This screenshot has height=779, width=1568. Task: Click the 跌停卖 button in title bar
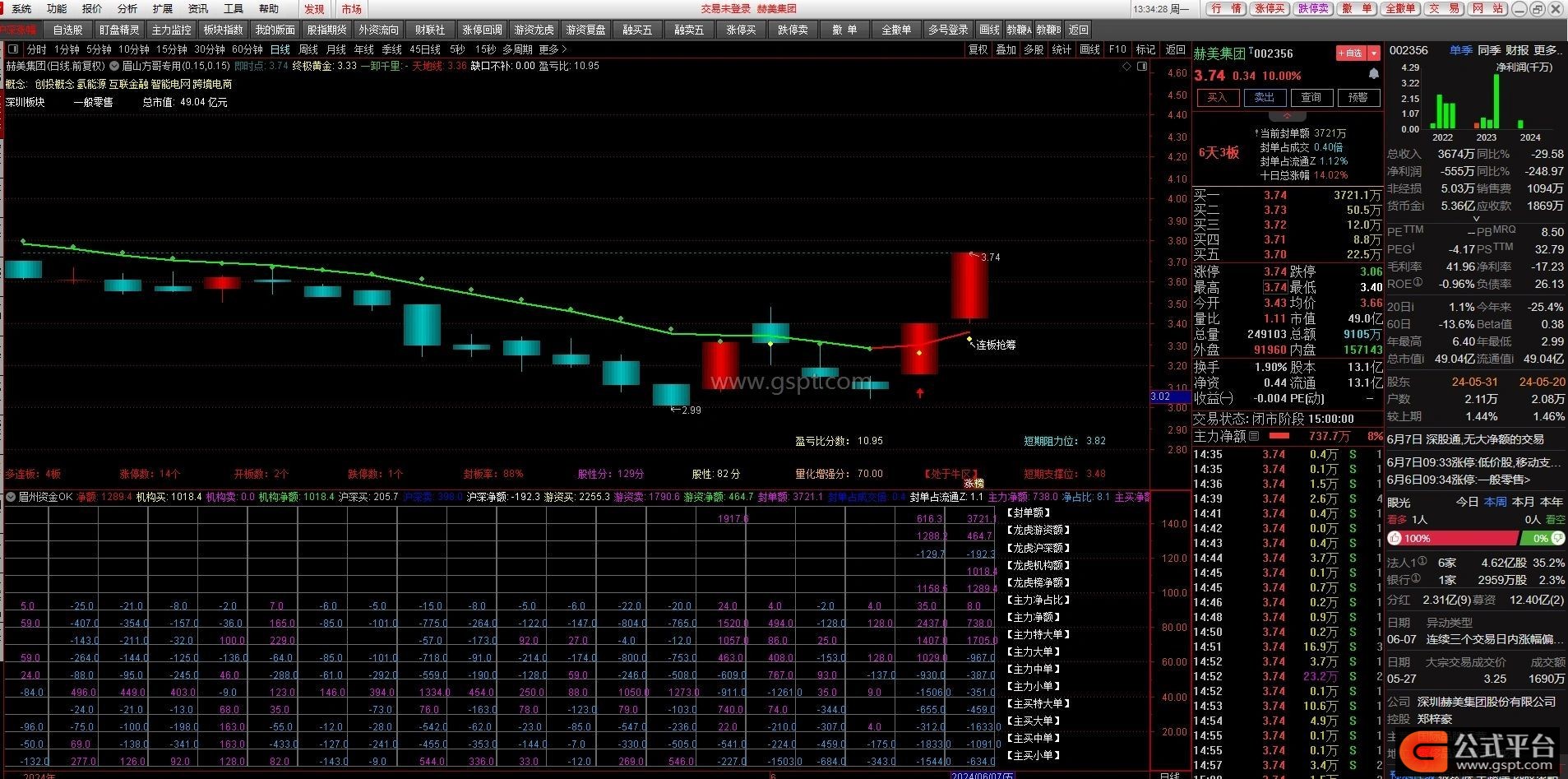1313,8
